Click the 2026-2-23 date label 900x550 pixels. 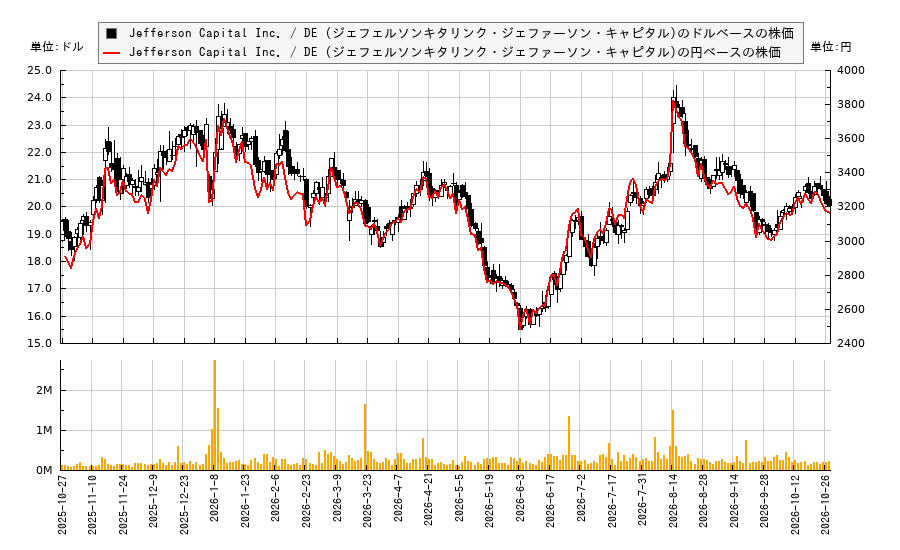306,502
